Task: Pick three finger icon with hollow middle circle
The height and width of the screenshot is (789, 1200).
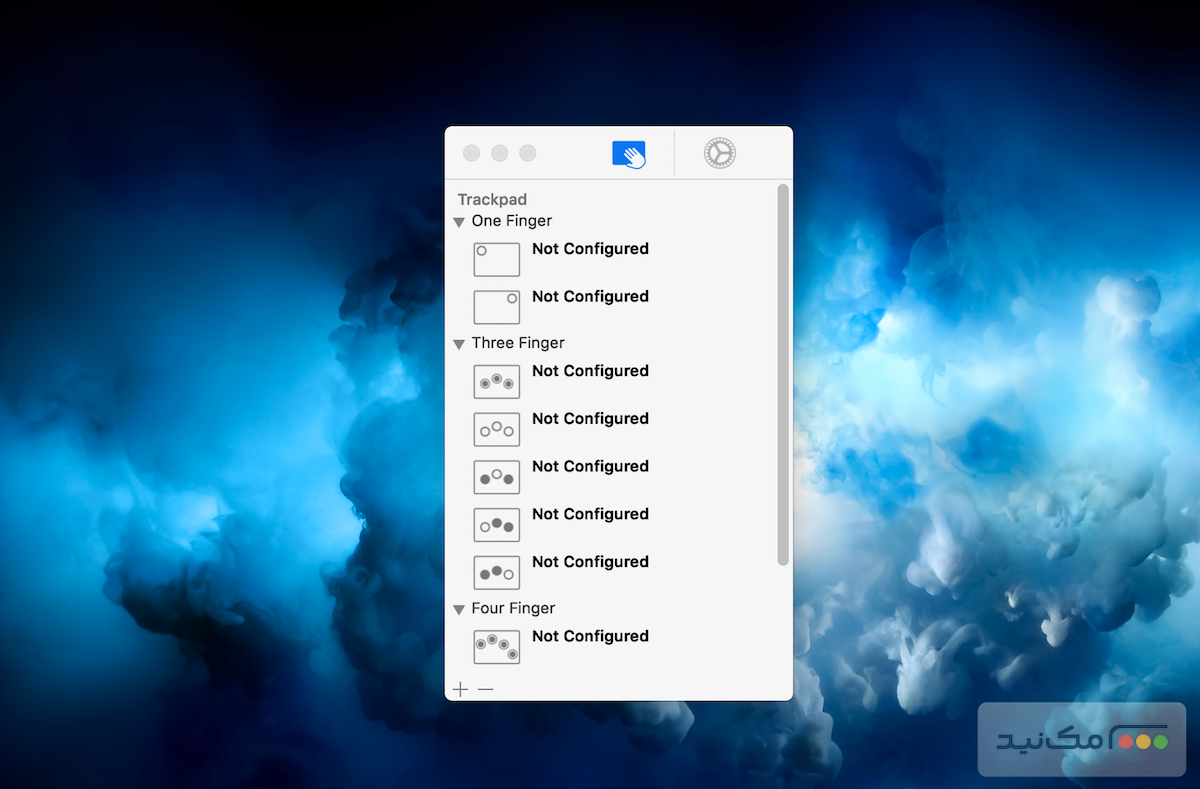Action: 496,477
